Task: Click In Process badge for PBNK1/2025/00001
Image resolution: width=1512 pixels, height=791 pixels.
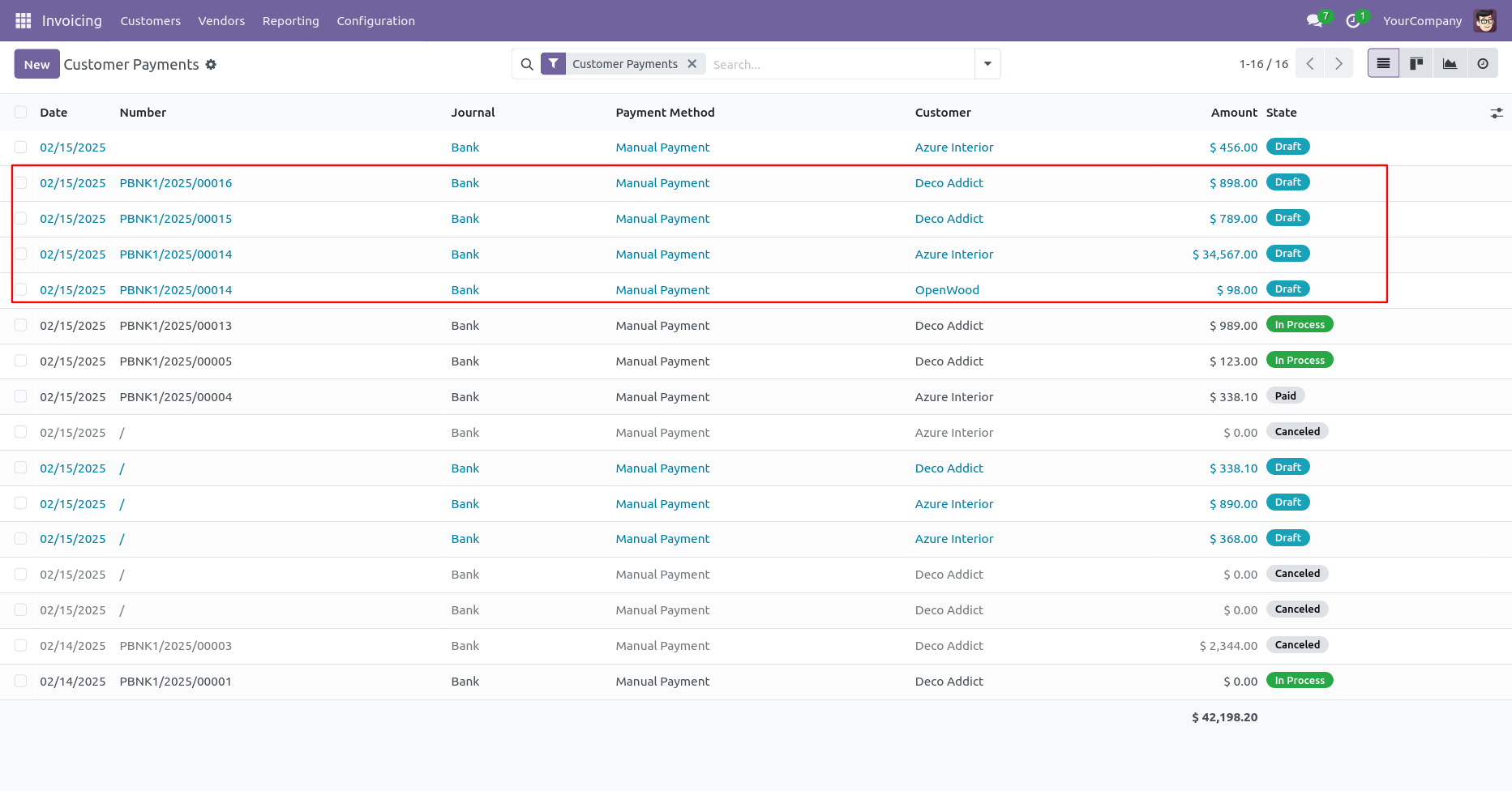Action: (1300, 680)
